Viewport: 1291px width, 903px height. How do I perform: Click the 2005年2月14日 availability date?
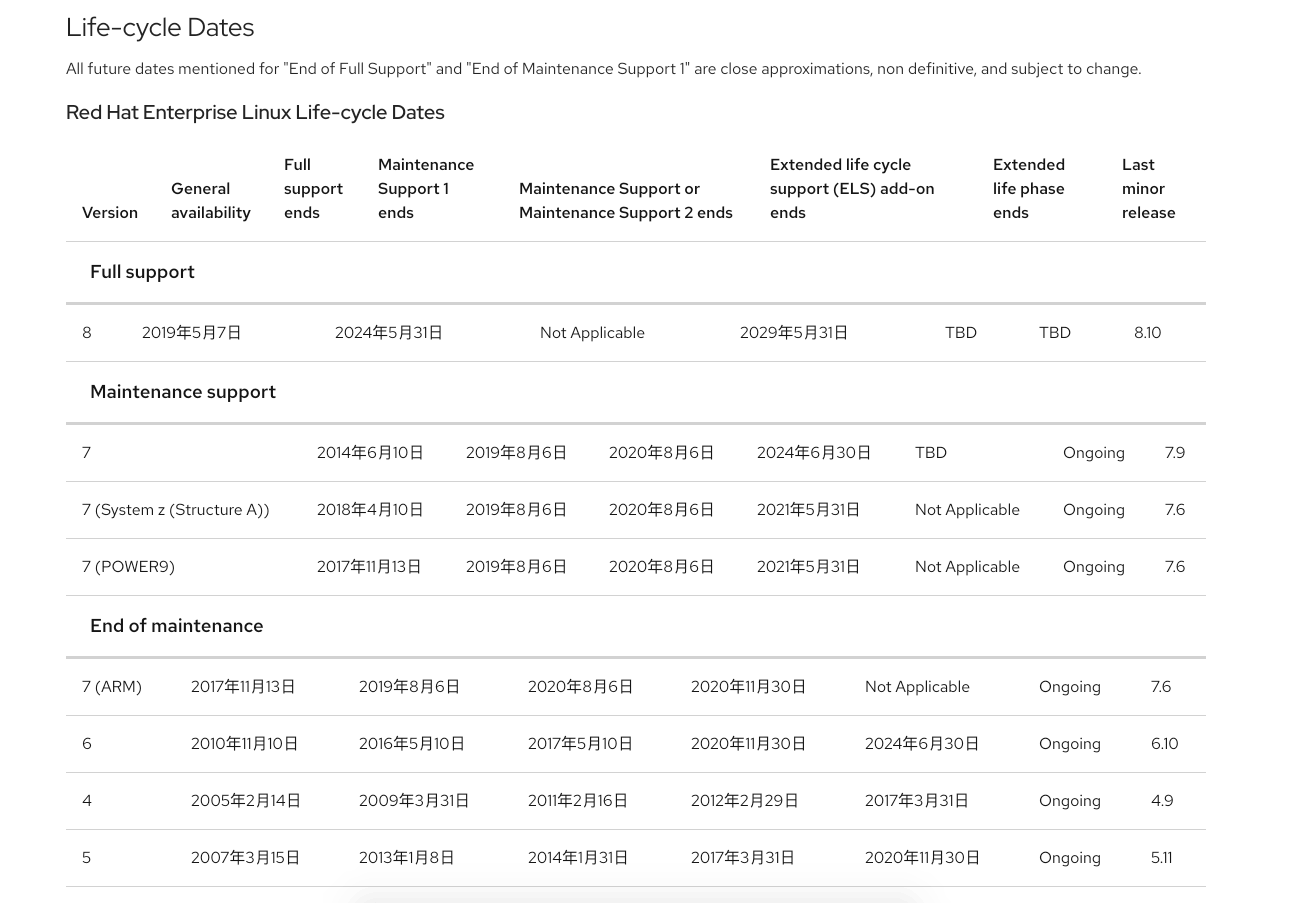click(246, 801)
